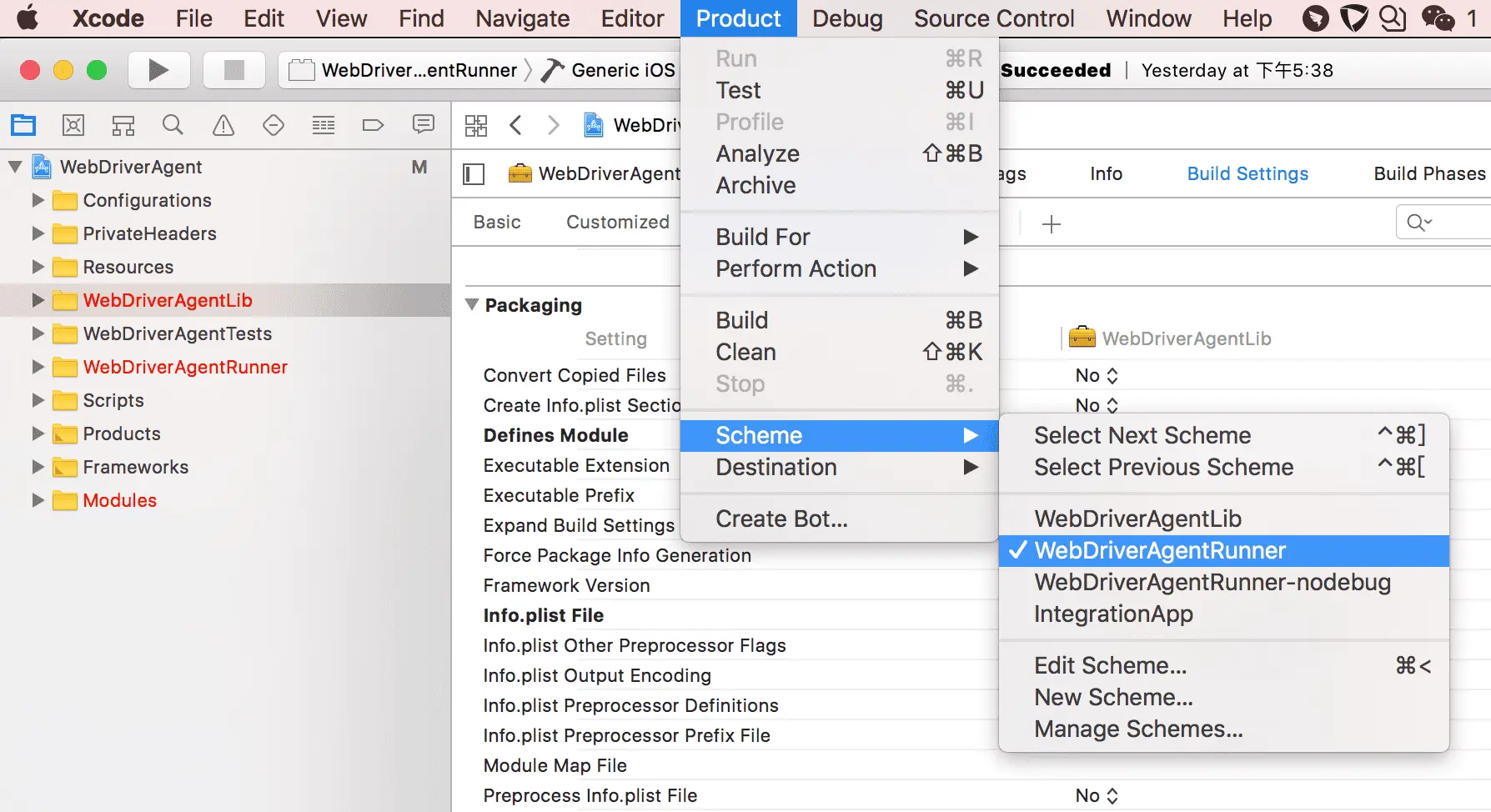Show the Project navigator folder icon

tap(23, 126)
